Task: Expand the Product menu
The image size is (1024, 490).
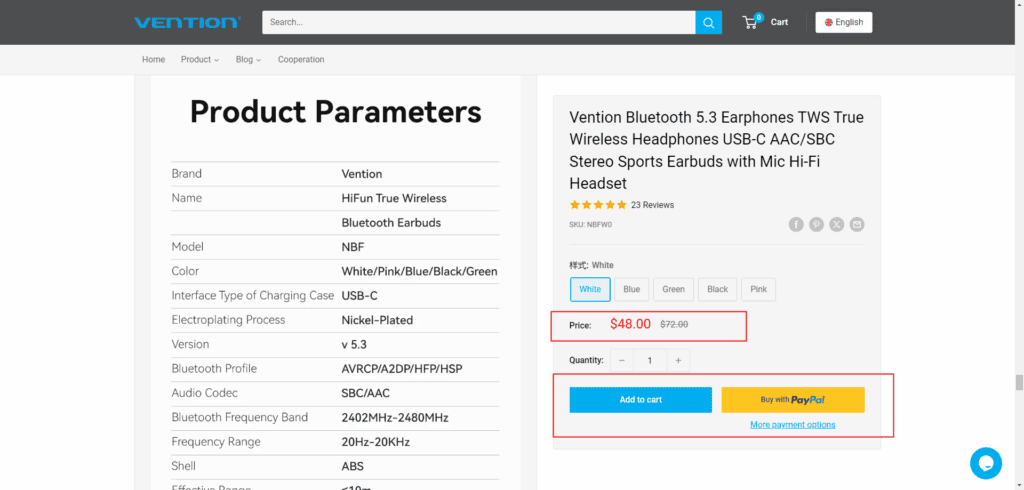Action: click(x=200, y=59)
